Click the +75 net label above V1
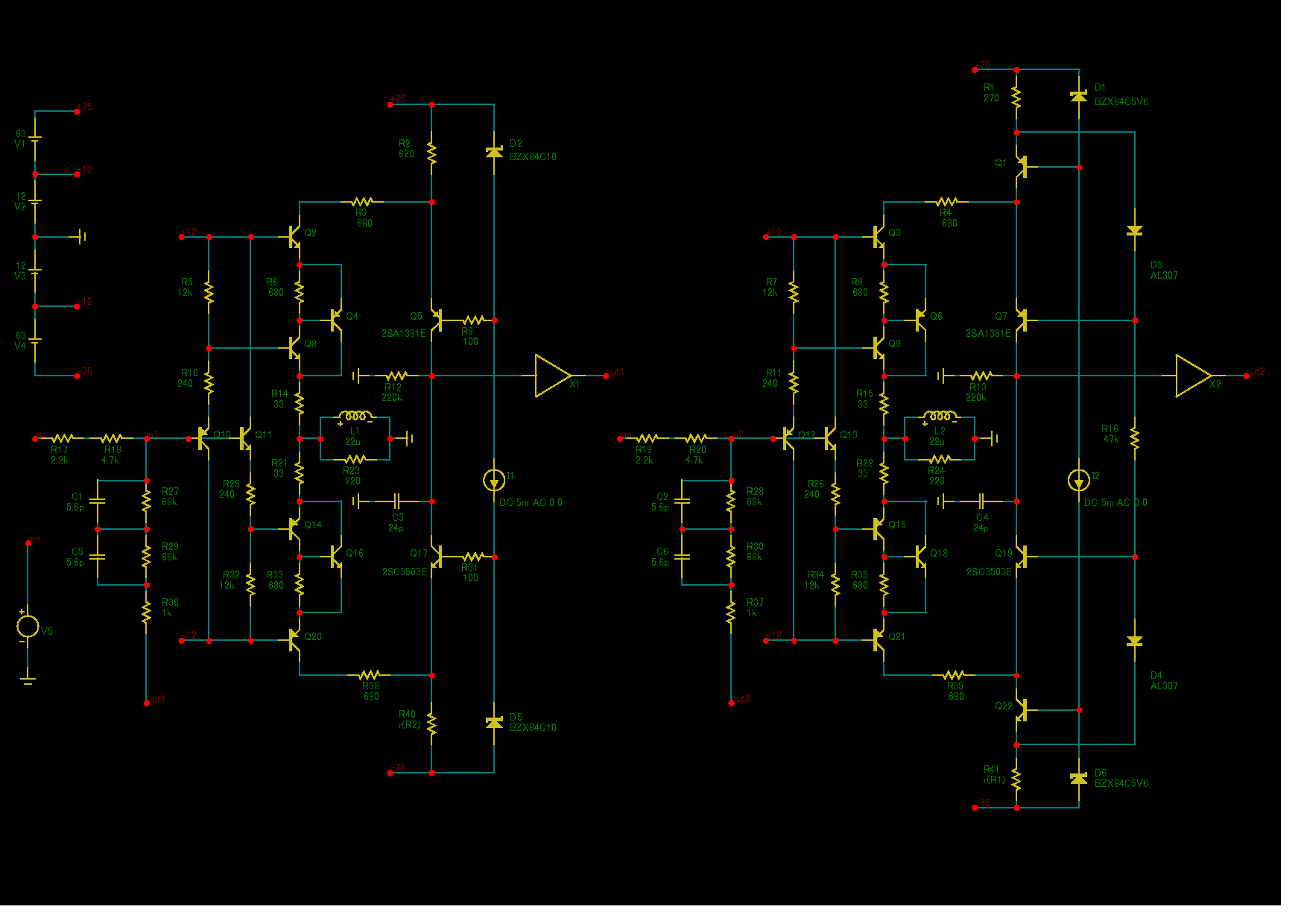The height and width of the screenshot is (924, 1307). tap(84, 107)
